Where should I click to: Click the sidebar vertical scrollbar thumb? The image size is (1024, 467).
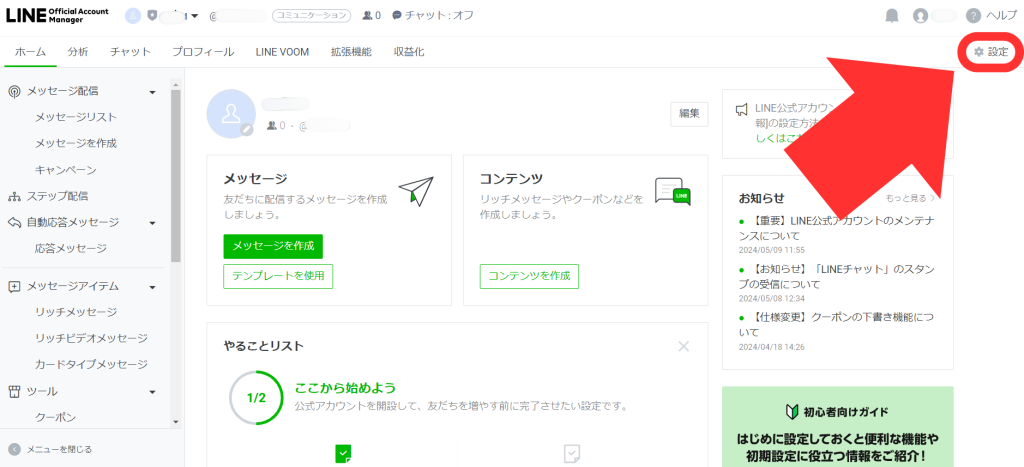(176, 175)
